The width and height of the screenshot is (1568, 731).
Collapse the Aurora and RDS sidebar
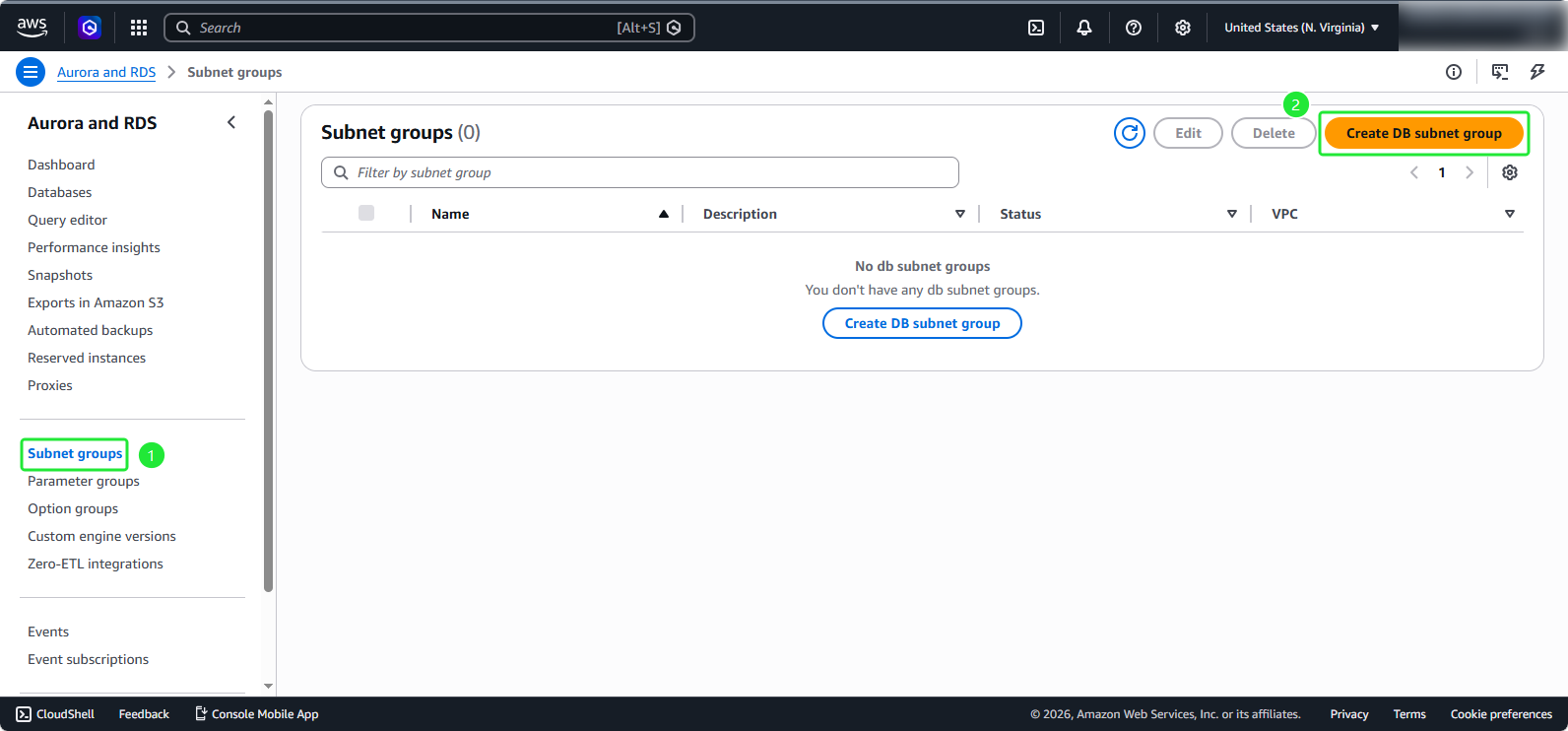[231, 122]
